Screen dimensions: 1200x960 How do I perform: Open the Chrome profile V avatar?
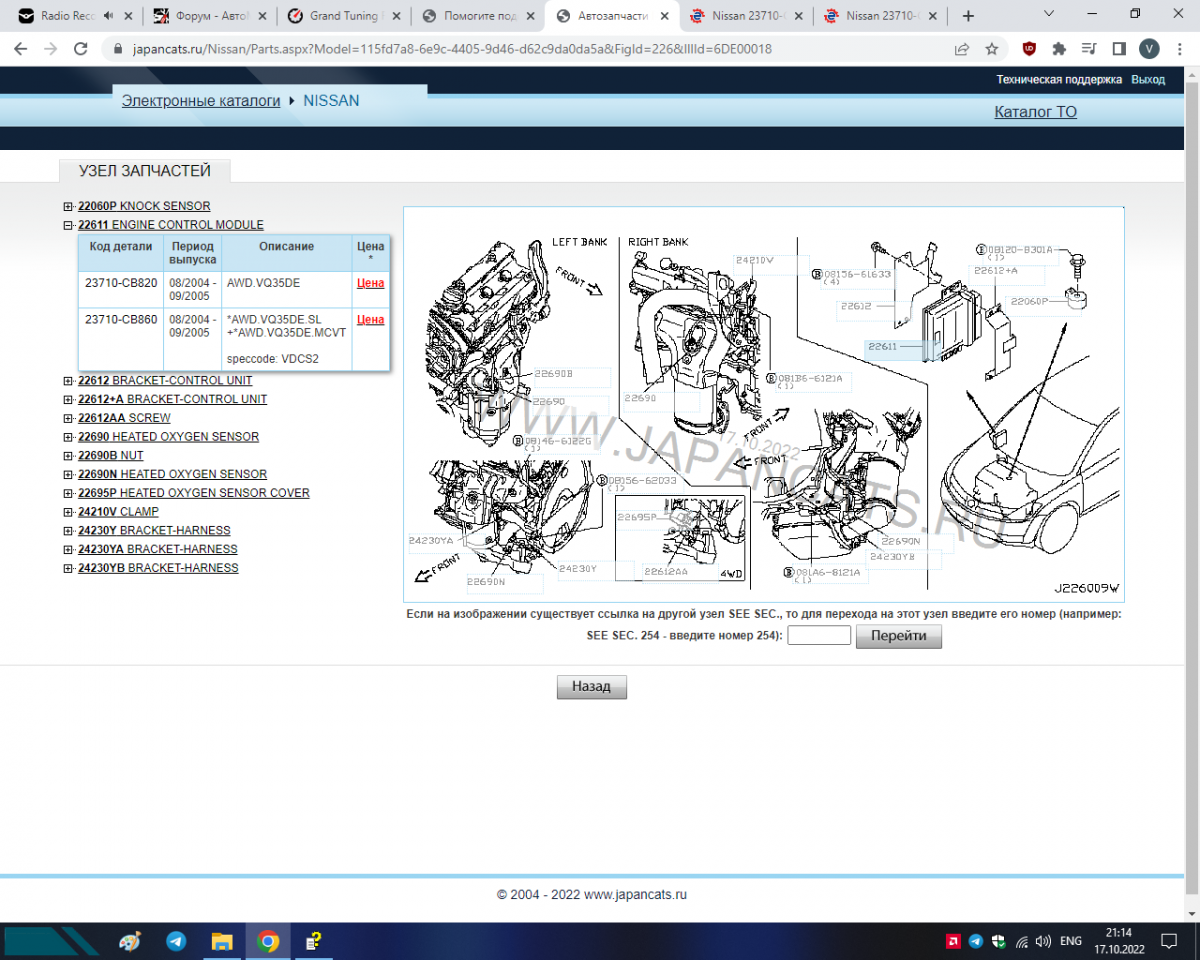click(1149, 48)
